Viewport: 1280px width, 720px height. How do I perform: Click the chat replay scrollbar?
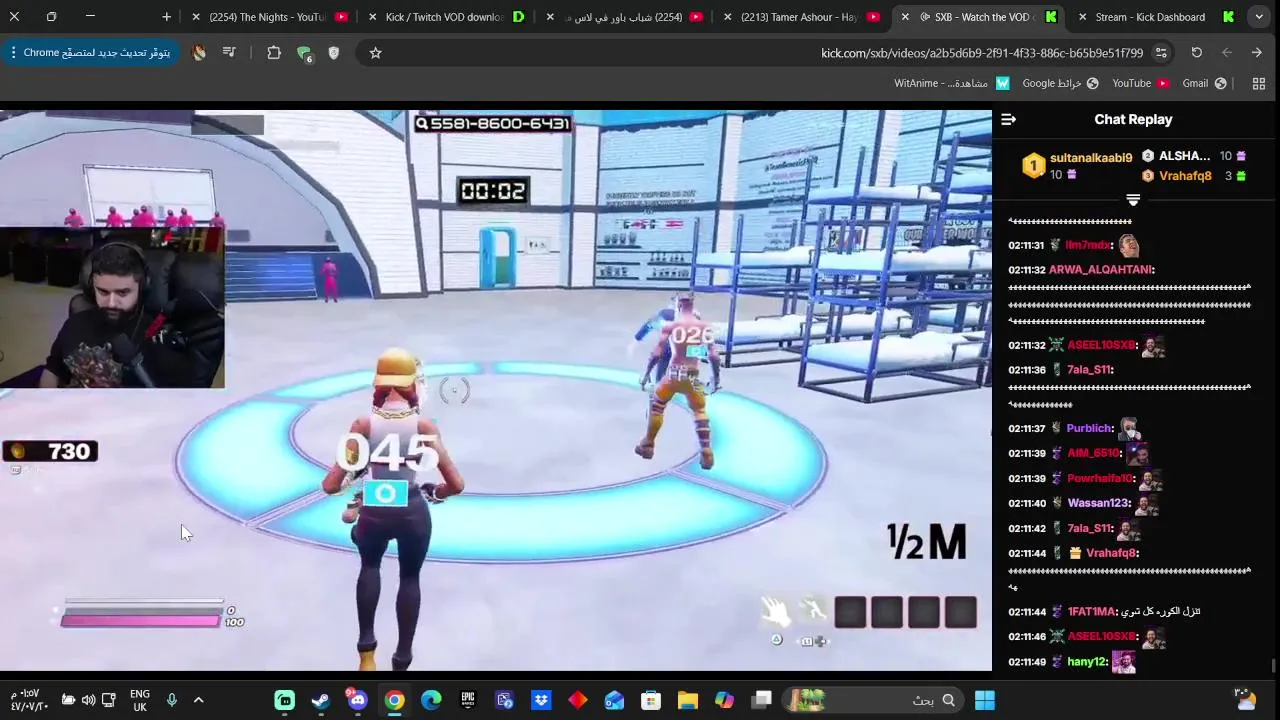pos(1273,665)
